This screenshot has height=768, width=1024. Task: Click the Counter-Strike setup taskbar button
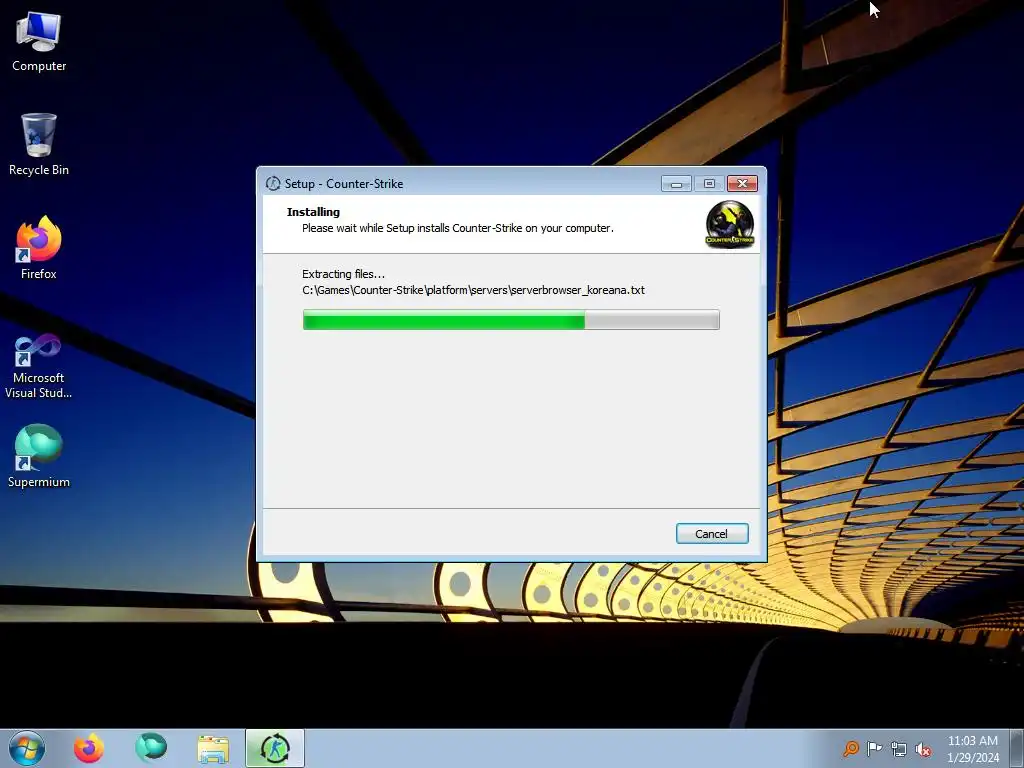point(275,748)
